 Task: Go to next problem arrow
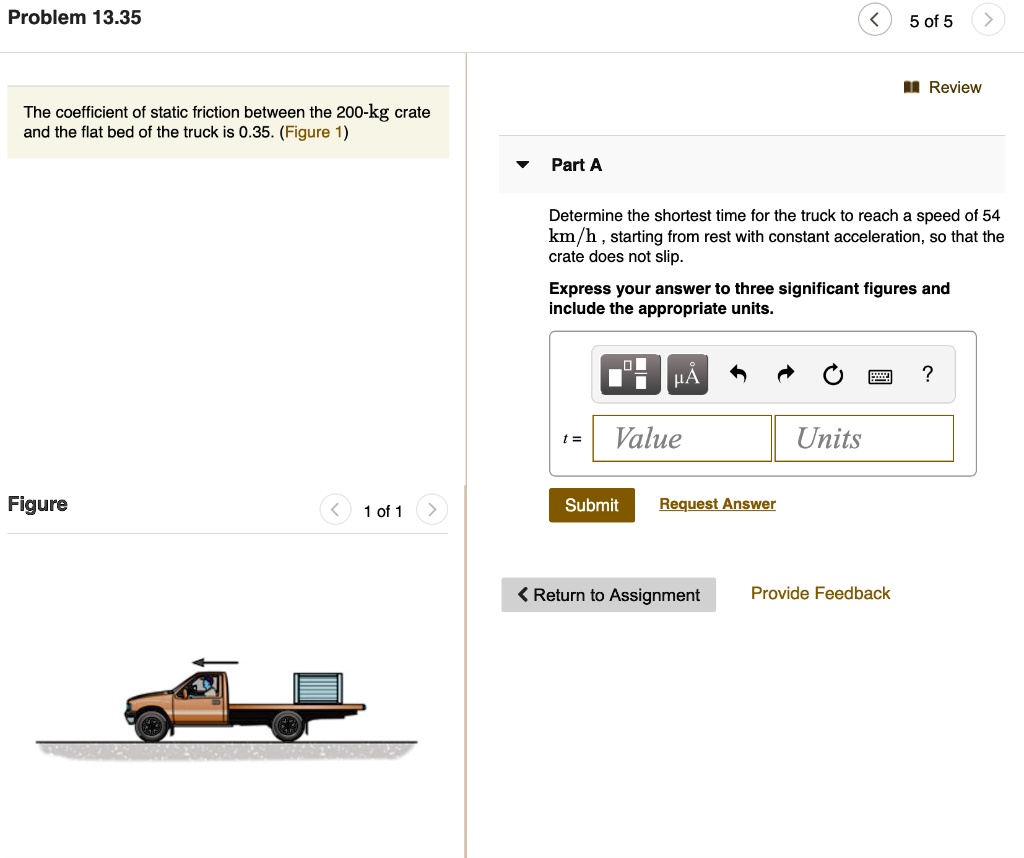(988, 20)
